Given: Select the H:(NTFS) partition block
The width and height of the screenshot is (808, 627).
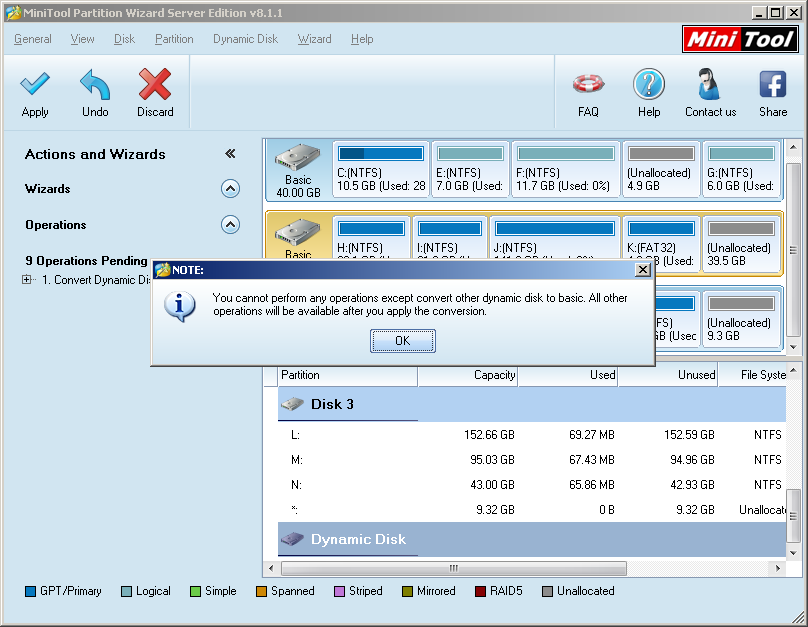Looking at the screenshot, I should pos(372,238).
